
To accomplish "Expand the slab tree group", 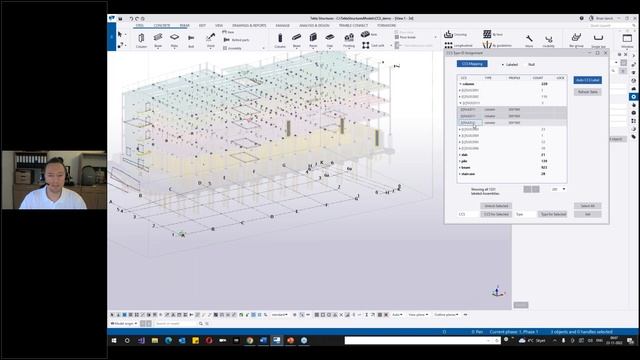I will tap(460, 155).
